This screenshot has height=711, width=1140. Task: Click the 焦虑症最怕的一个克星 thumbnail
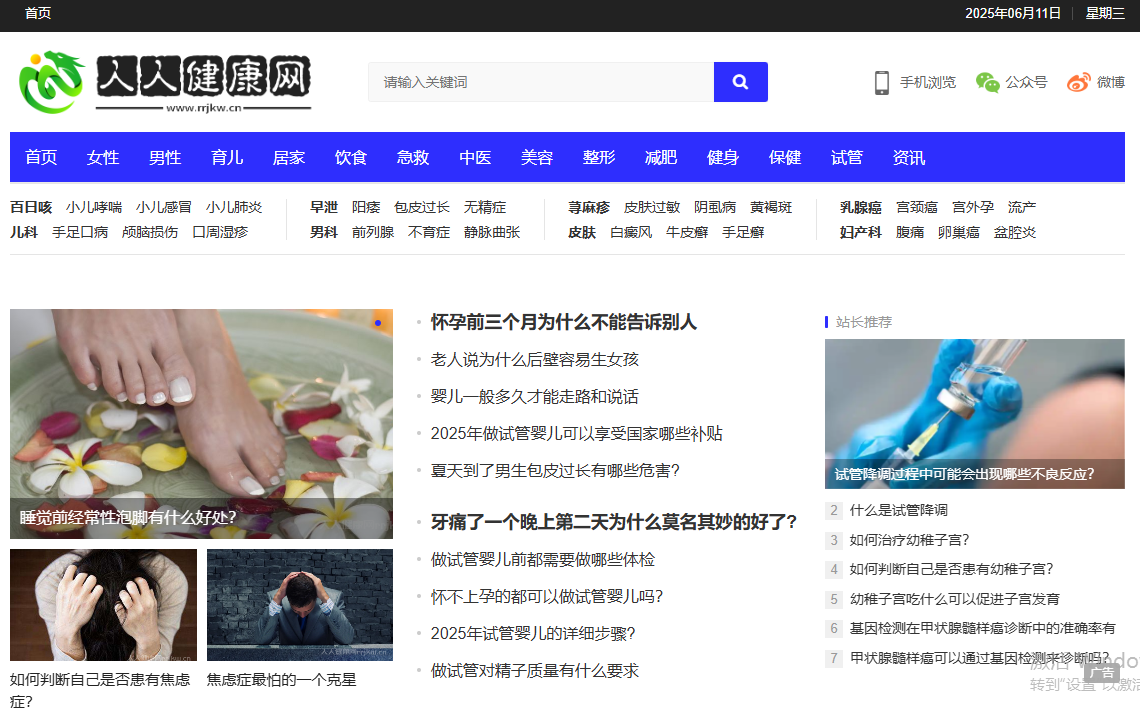[299, 605]
